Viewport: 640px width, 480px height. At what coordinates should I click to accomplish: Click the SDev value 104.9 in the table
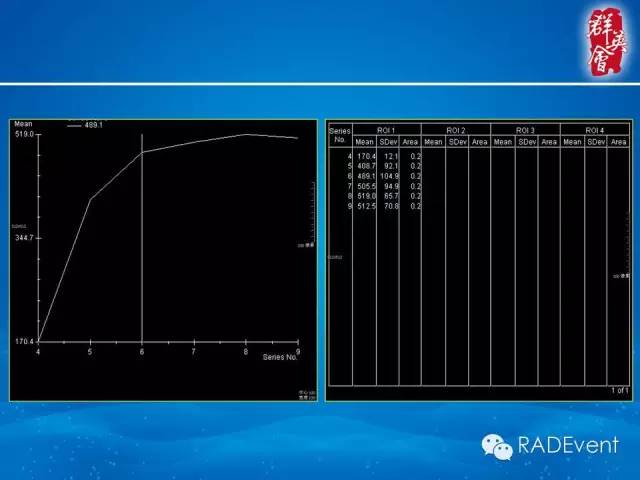click(x=388, y=176)
